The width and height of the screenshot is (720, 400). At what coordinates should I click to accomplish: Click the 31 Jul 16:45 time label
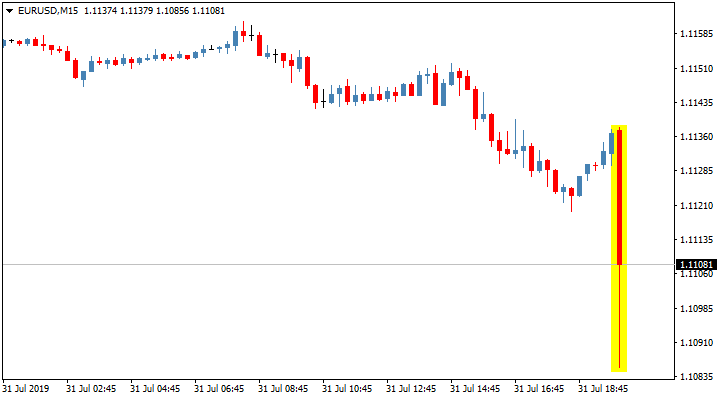tap(539, 389)
